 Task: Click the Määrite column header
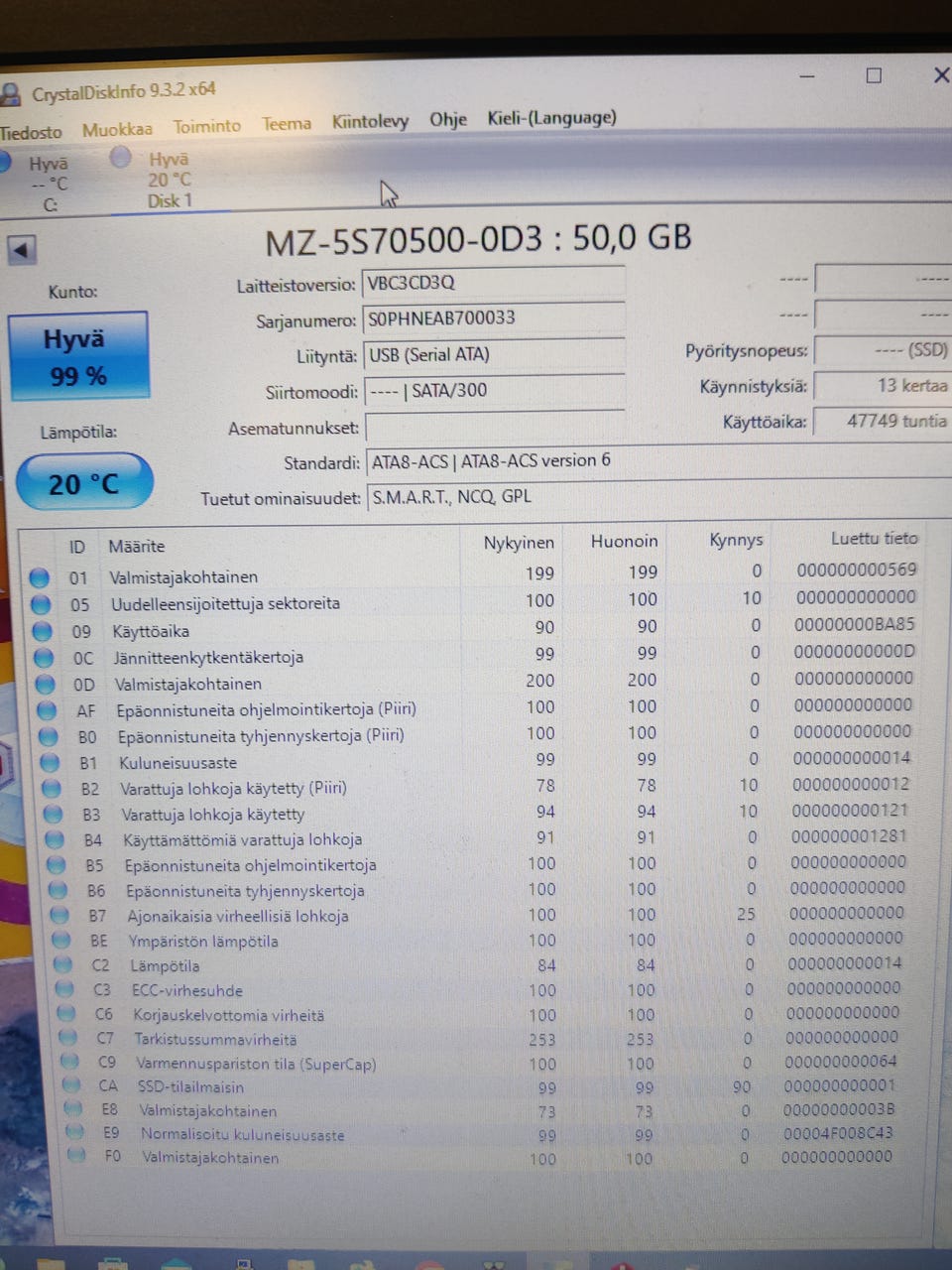(137, 547)
